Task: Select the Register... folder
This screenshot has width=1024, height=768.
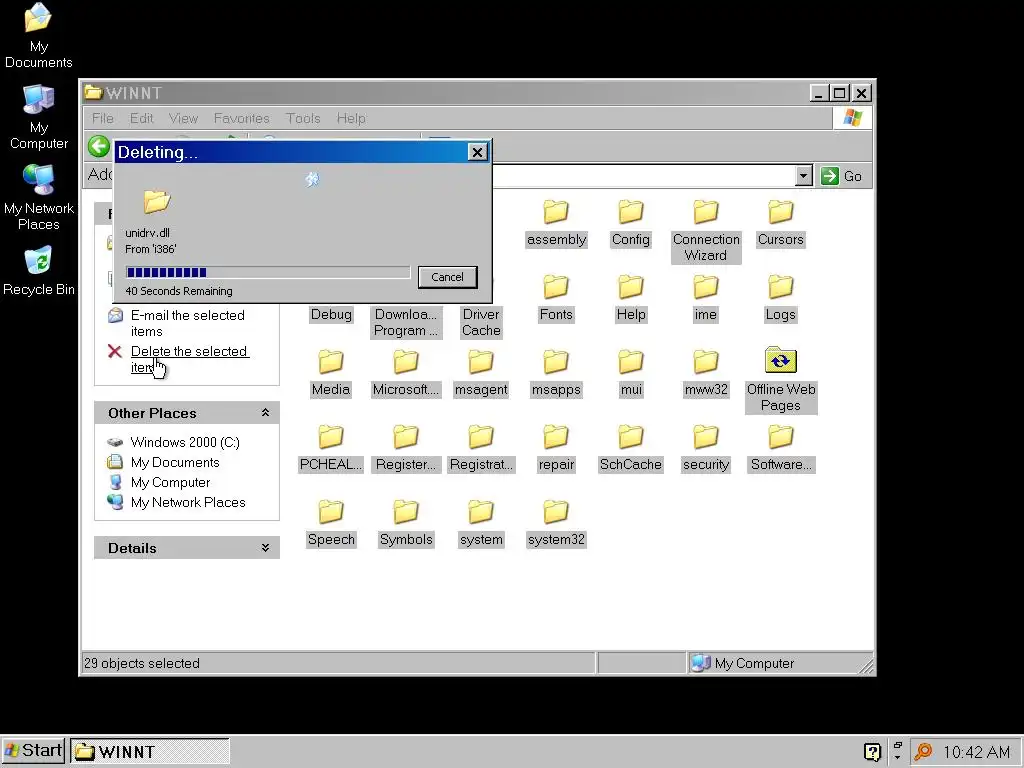Action: click(x=406, y=449)
